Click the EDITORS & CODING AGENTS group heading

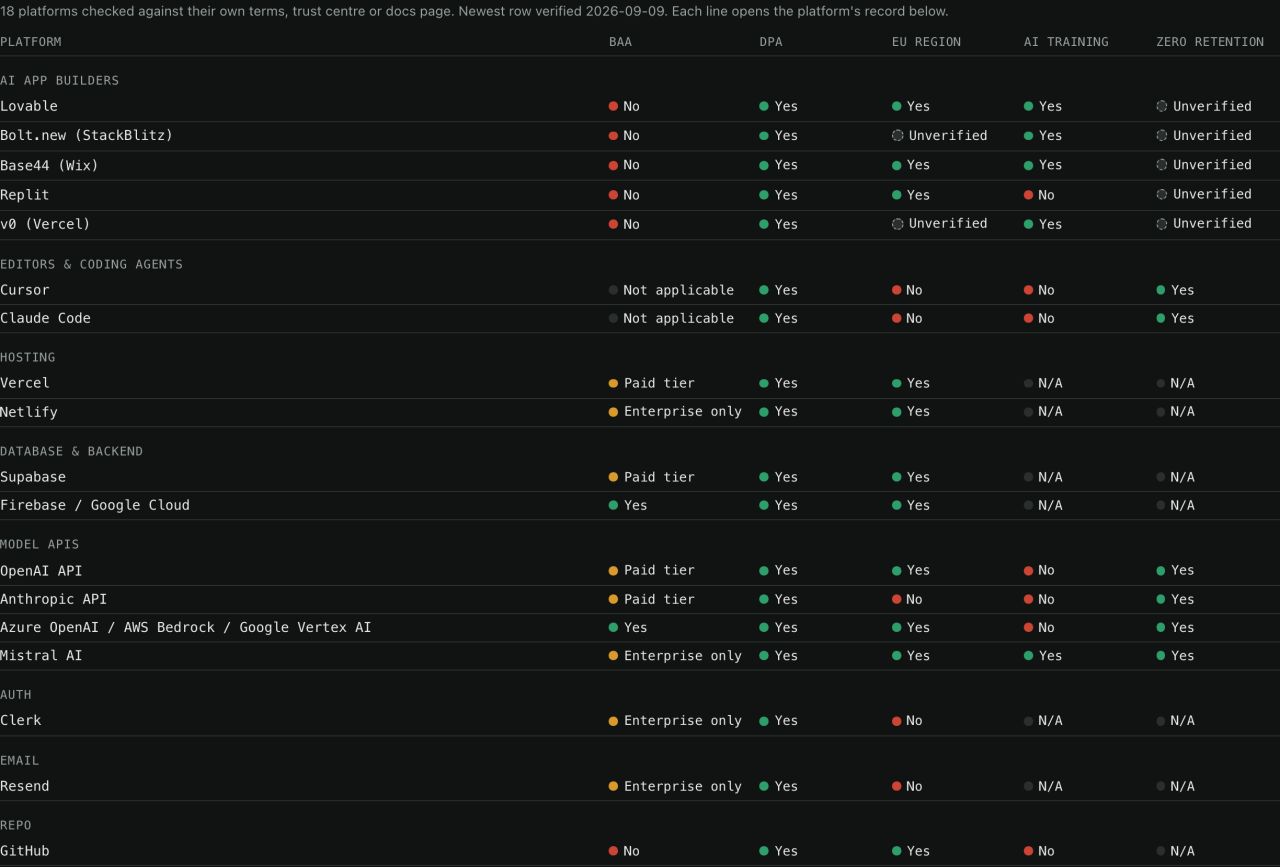point(92,264)
